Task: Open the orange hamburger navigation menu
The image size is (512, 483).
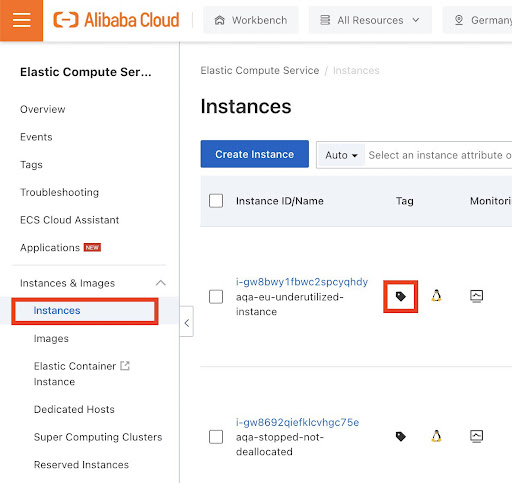Action: tap(21, 20)
